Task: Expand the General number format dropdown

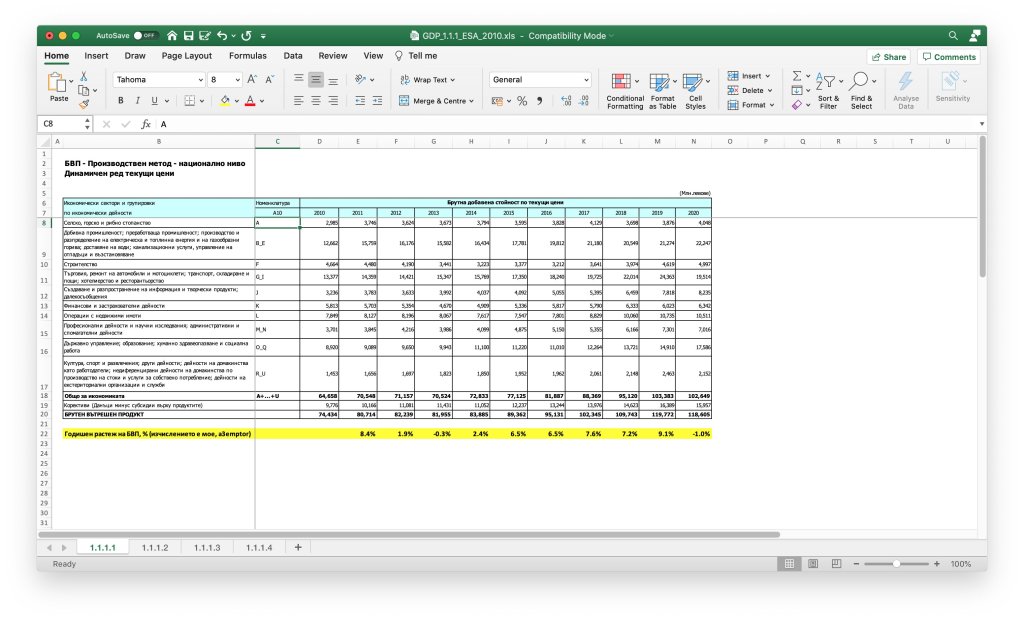Action: click(586, 79)
